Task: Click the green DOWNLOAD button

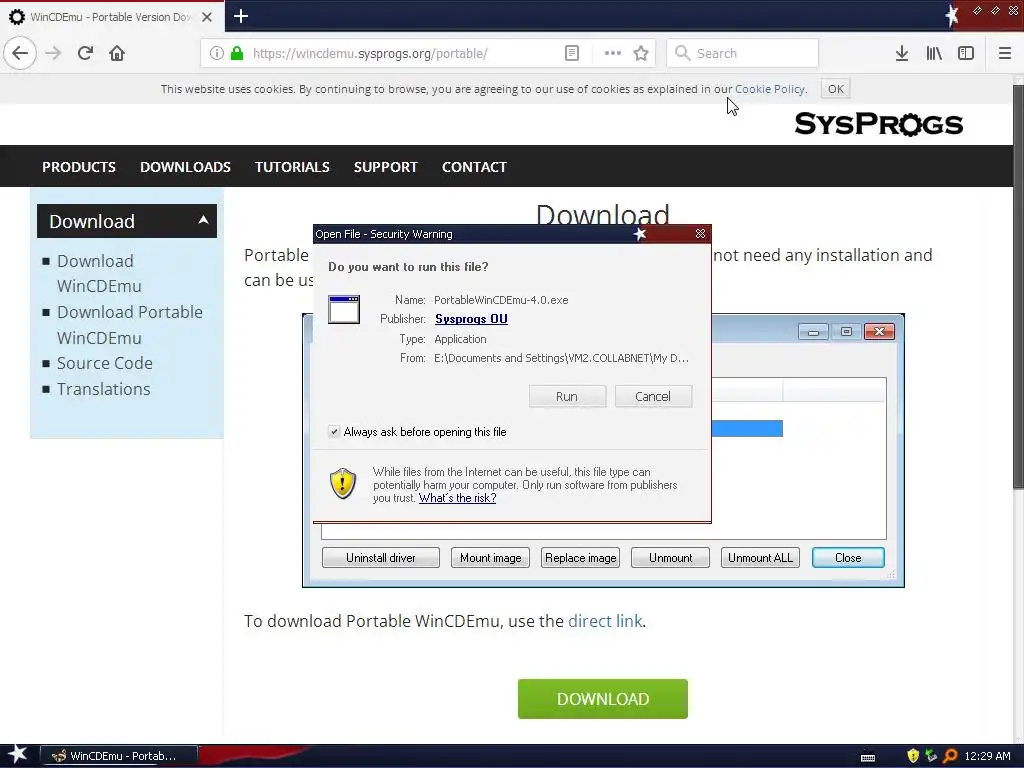Action: click(x=602, y=699)
